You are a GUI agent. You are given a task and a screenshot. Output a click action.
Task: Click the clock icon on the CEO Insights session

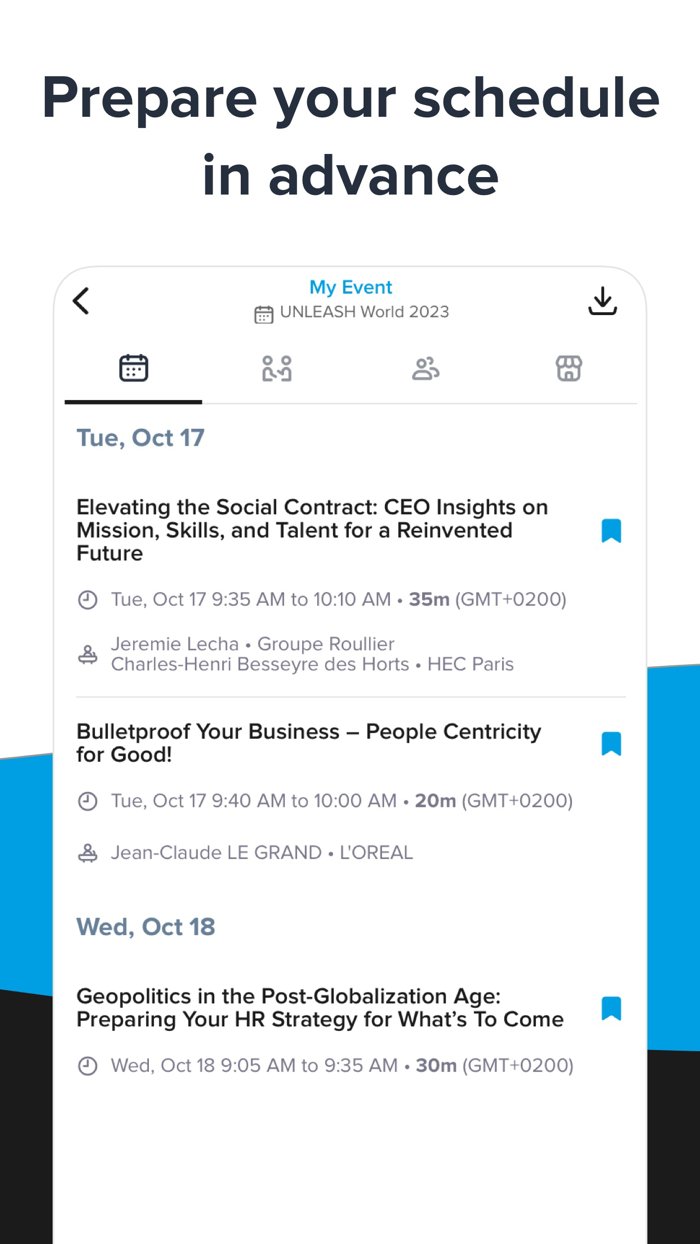88,599
